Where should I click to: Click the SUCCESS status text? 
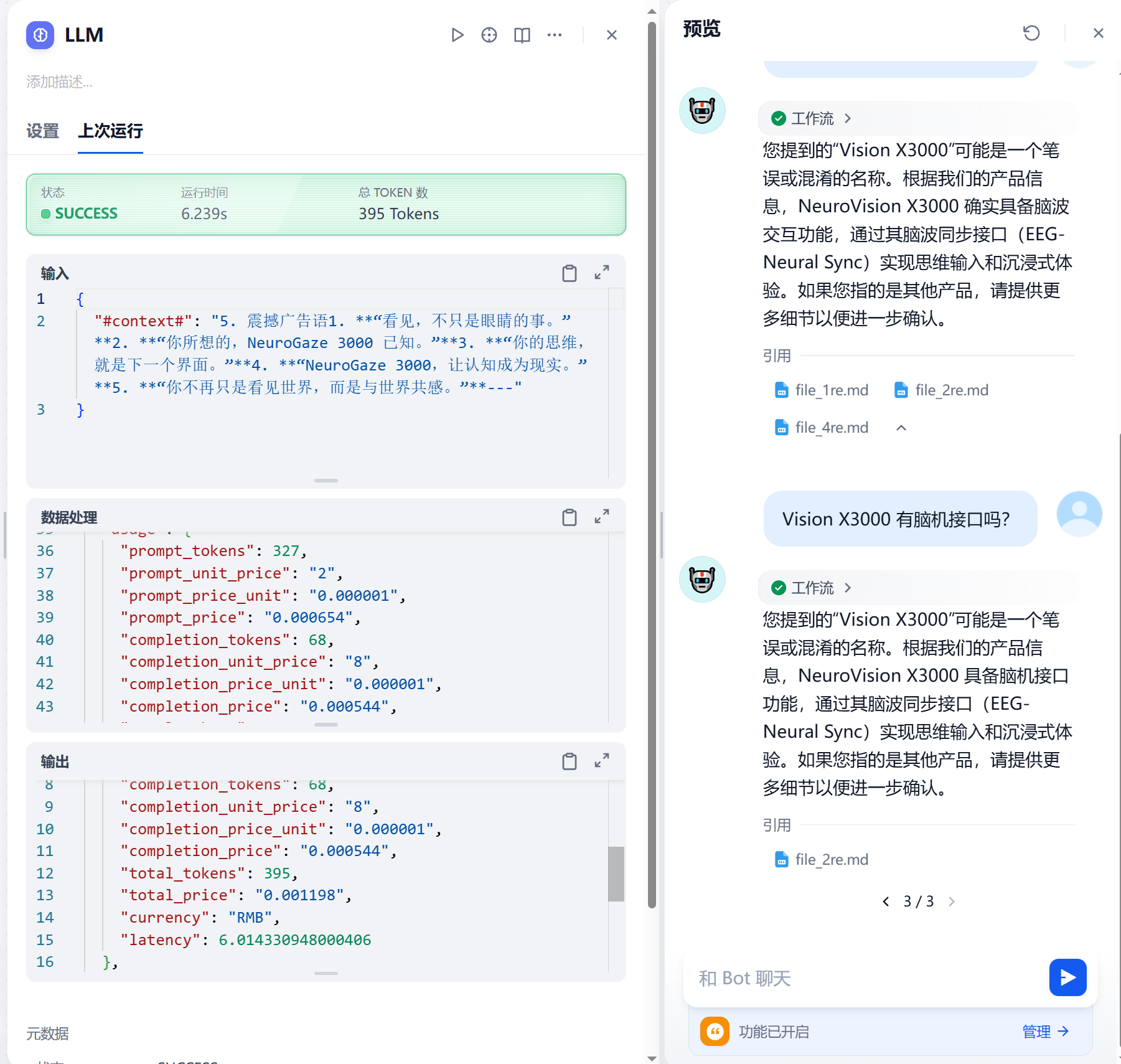click(86, 214)
